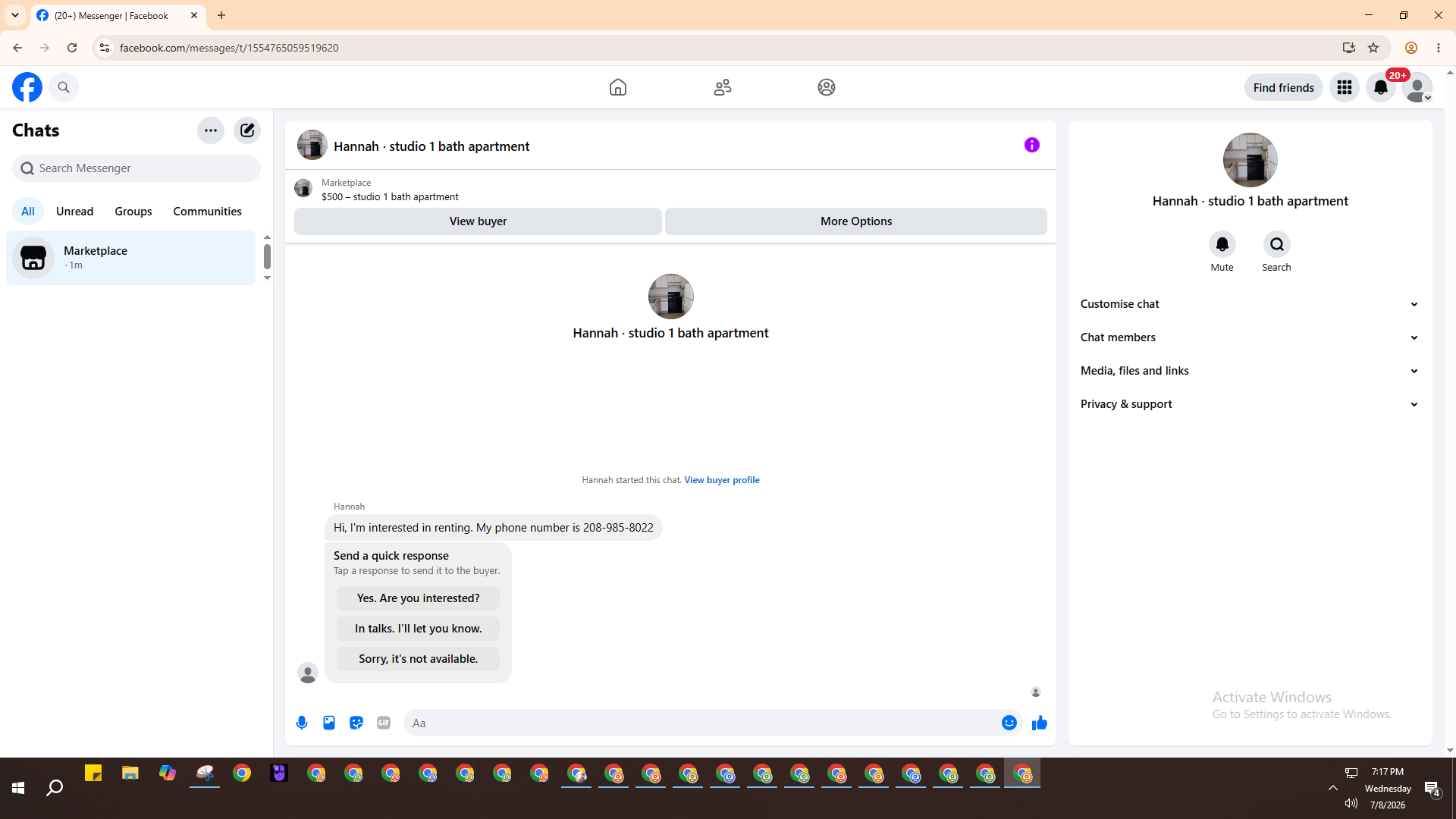Open conversation information icon
The width and height of the screenshot is (1456, 819).
[1032, 145]
